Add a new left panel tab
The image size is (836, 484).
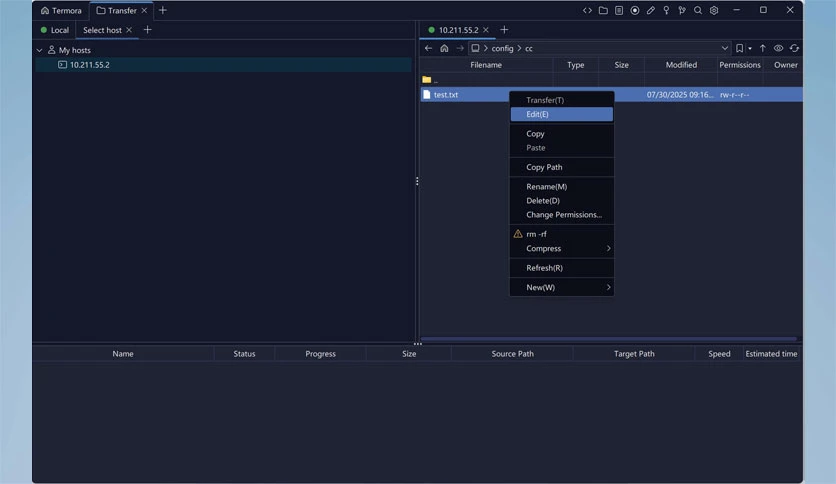(x=148, y=30)
